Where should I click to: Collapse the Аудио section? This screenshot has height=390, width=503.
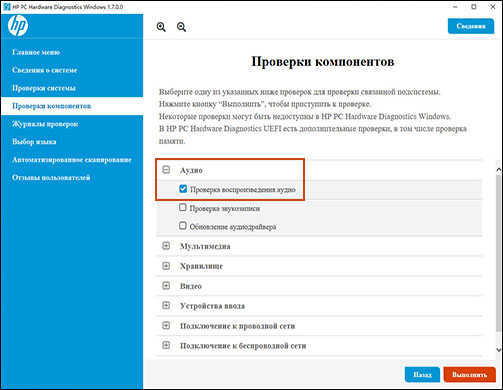(x=166, y=170)
